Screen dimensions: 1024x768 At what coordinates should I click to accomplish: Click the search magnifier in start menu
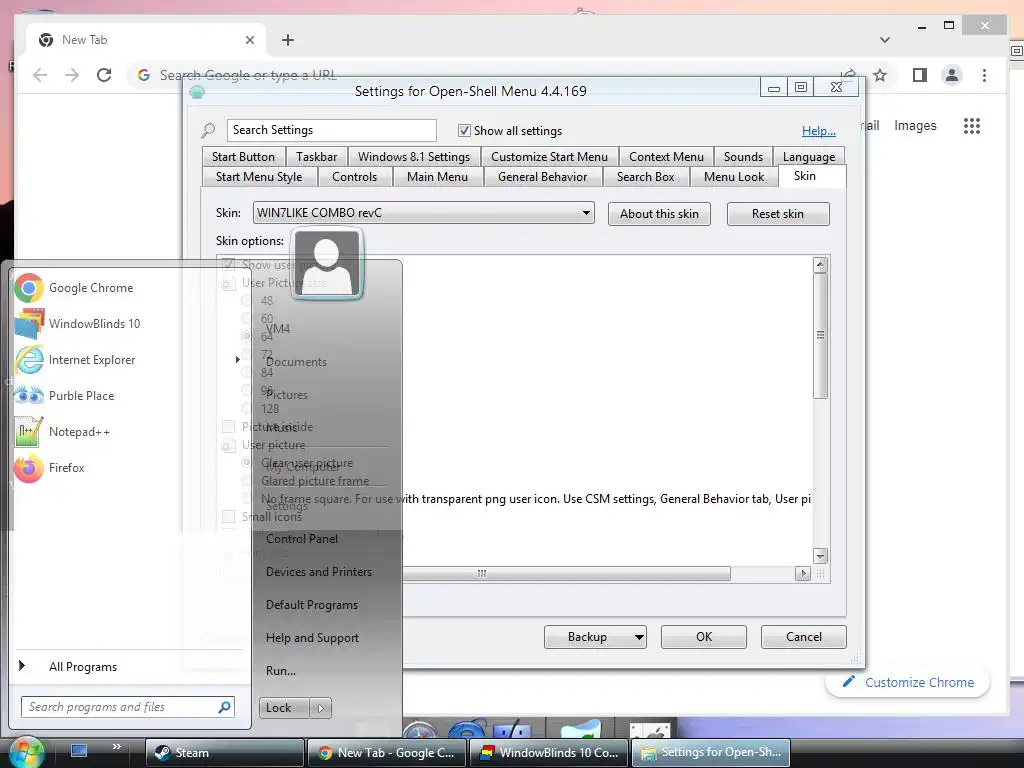224,707
